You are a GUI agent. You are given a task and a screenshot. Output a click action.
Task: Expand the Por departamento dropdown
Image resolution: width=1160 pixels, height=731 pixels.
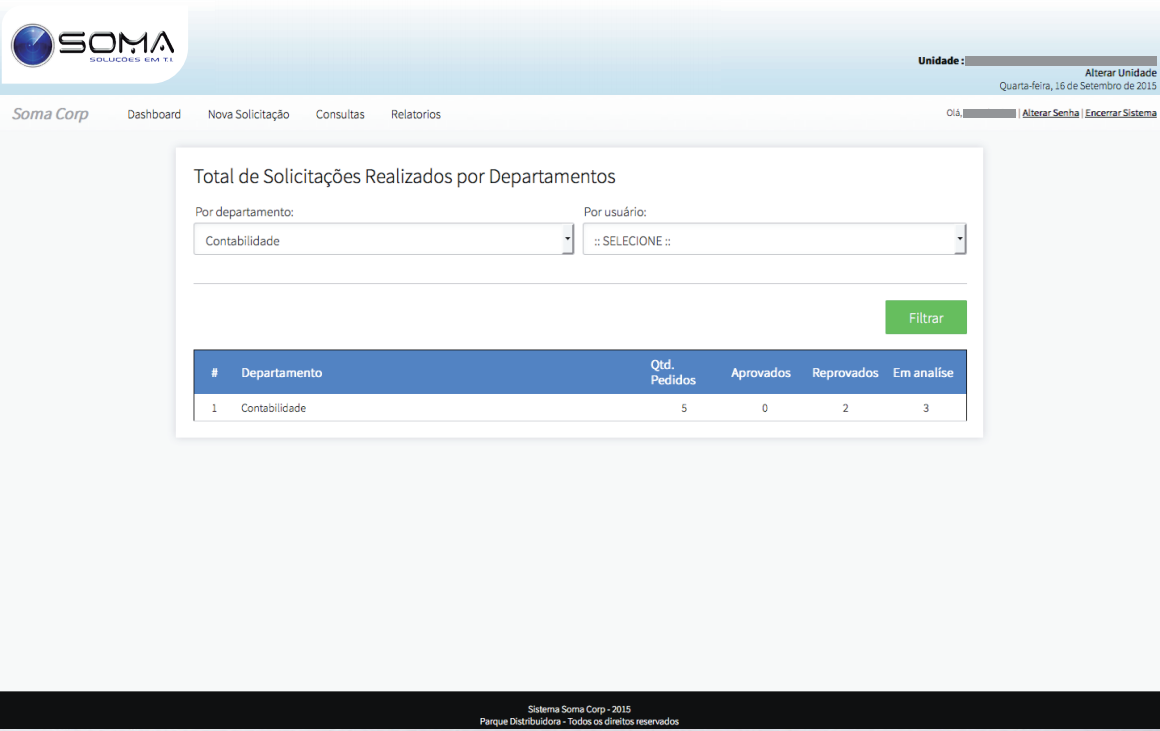384,240
